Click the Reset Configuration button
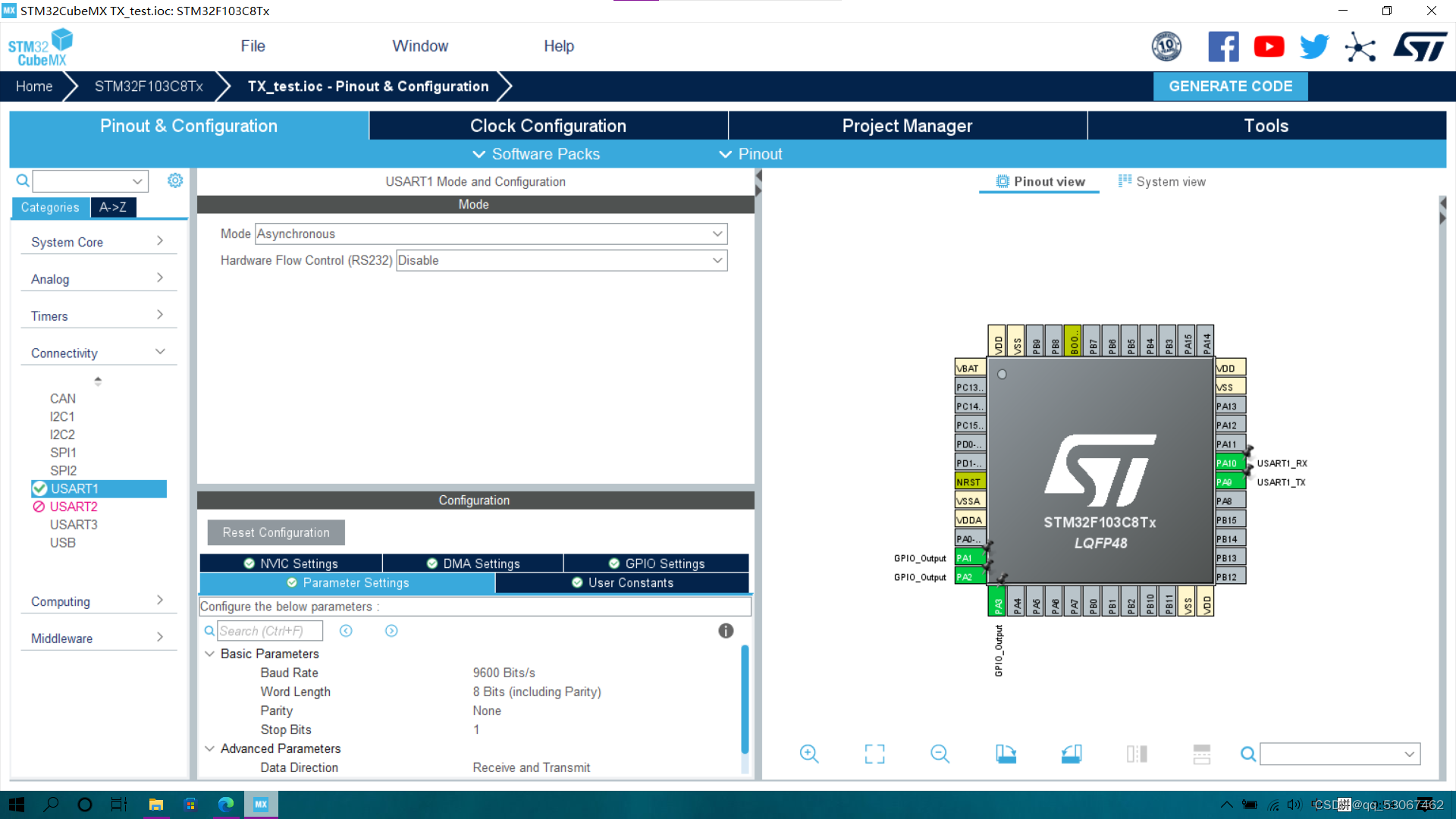Image resolution: width=1456 pixels, height=819 pixels. point(276,532)
